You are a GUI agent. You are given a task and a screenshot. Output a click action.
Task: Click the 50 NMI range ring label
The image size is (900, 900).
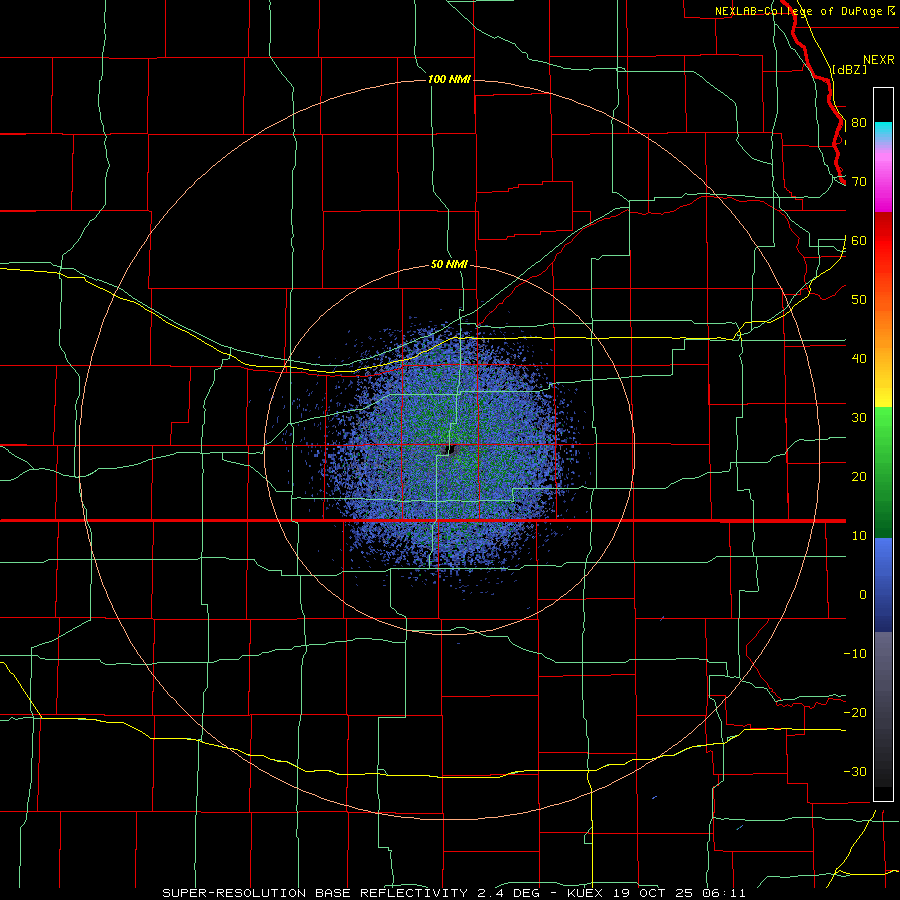tap(449, 265)
